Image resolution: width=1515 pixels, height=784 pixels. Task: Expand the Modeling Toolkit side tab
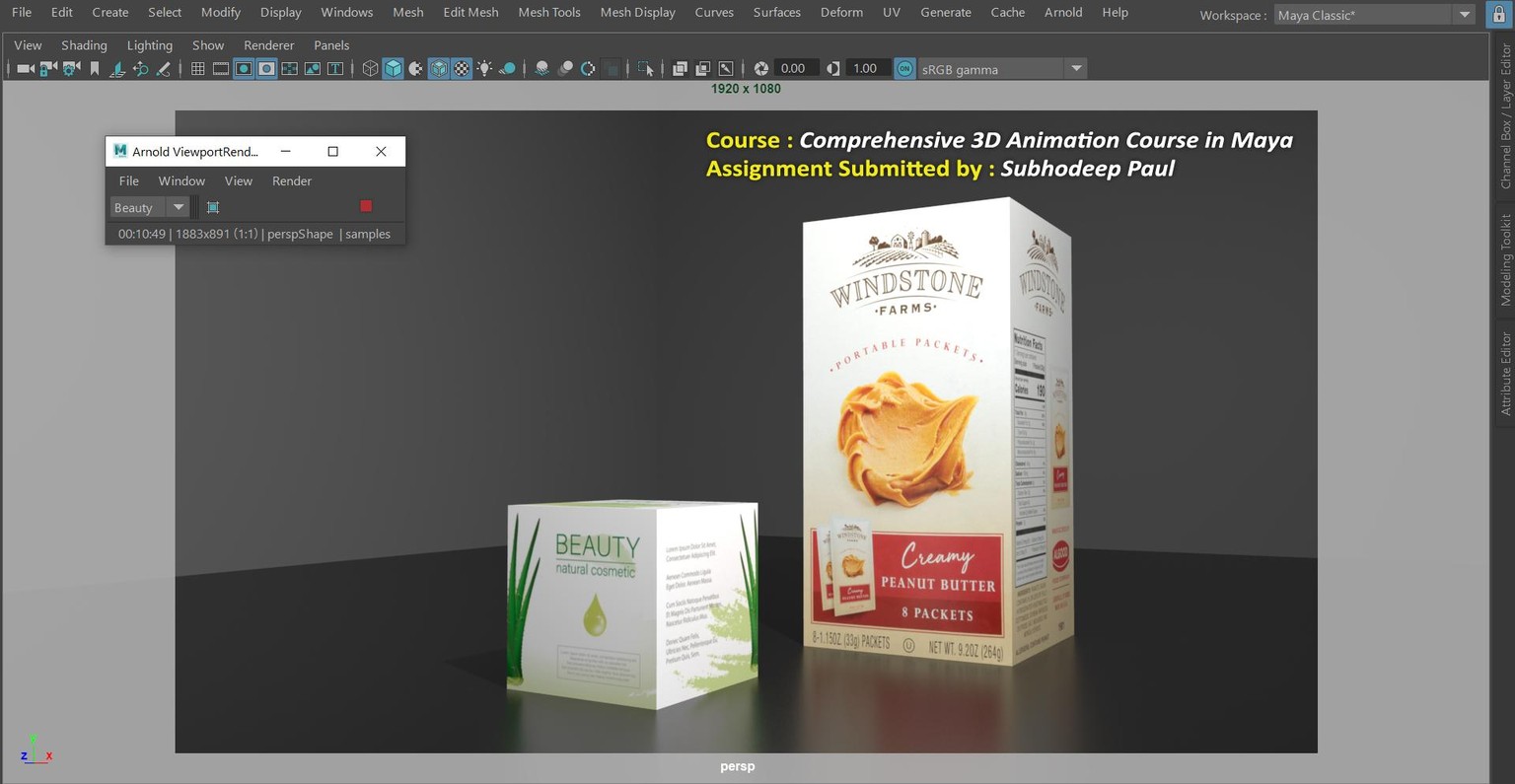click(1505, 259)
